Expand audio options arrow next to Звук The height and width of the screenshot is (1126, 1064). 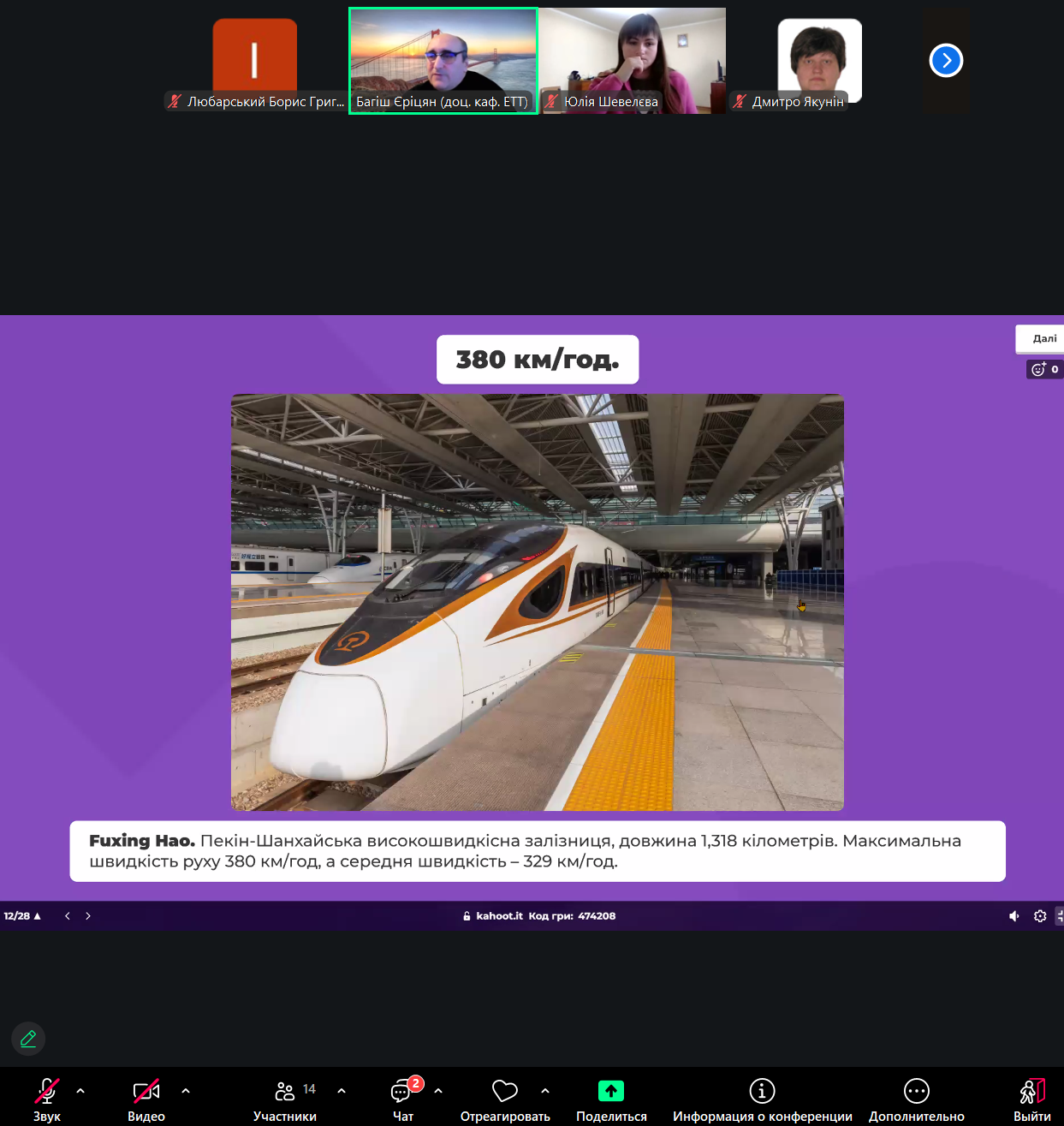pyautogui.click(x=80, y=1091)
